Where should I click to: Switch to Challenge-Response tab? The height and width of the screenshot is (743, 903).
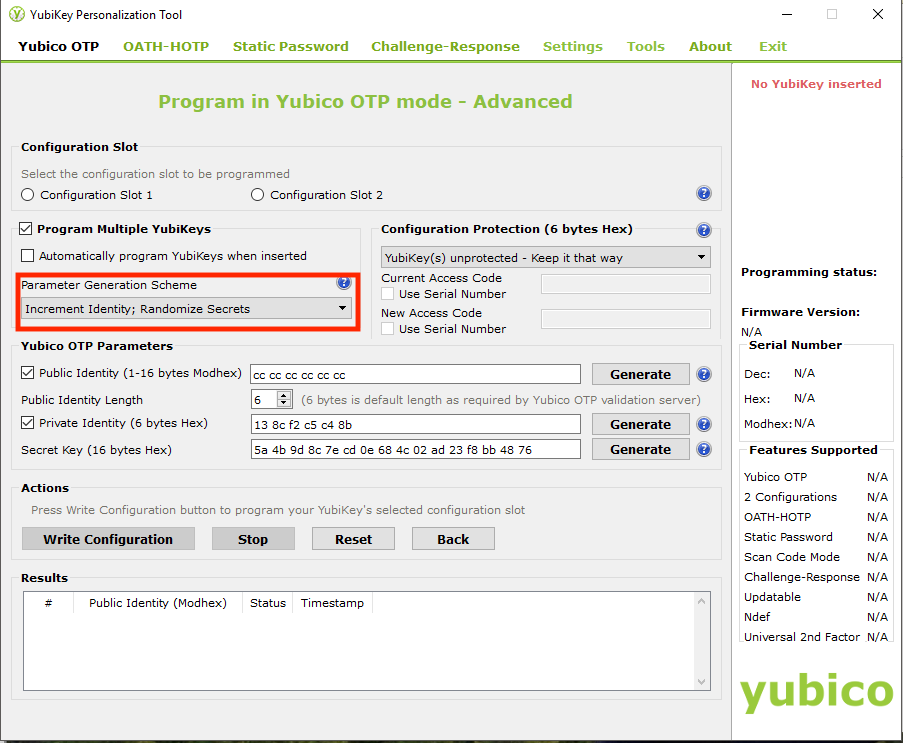coord(445,46)
